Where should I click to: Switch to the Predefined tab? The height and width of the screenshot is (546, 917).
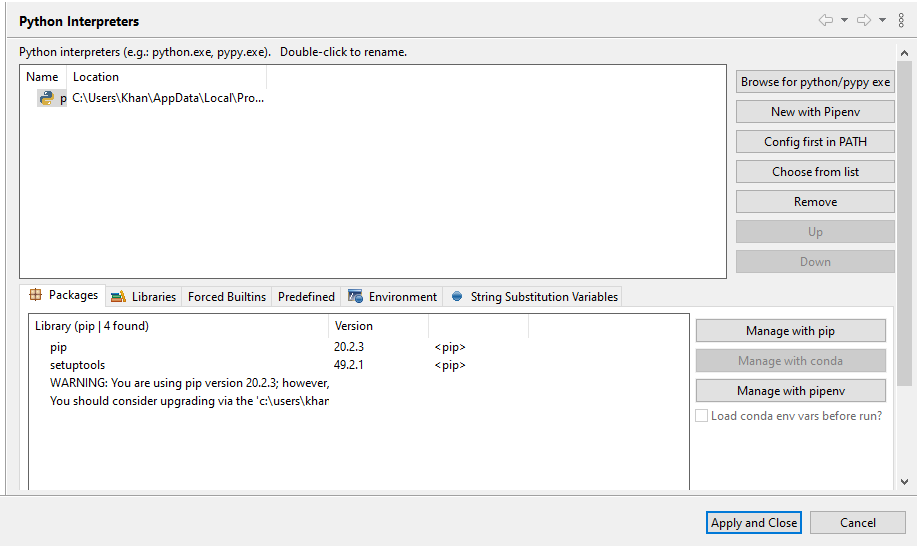point(306,296)
